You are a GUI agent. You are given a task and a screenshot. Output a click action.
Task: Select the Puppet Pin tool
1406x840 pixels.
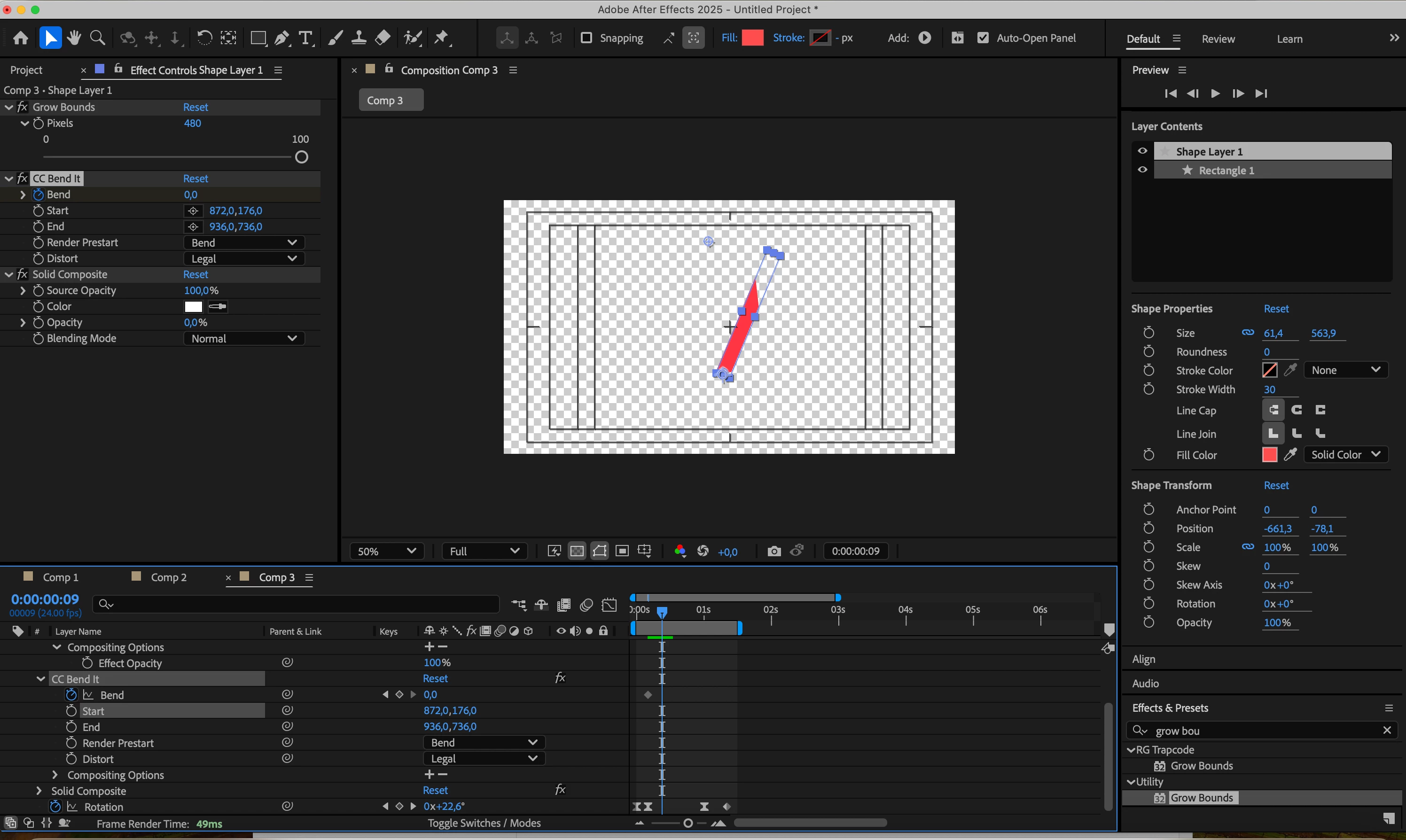442,38
